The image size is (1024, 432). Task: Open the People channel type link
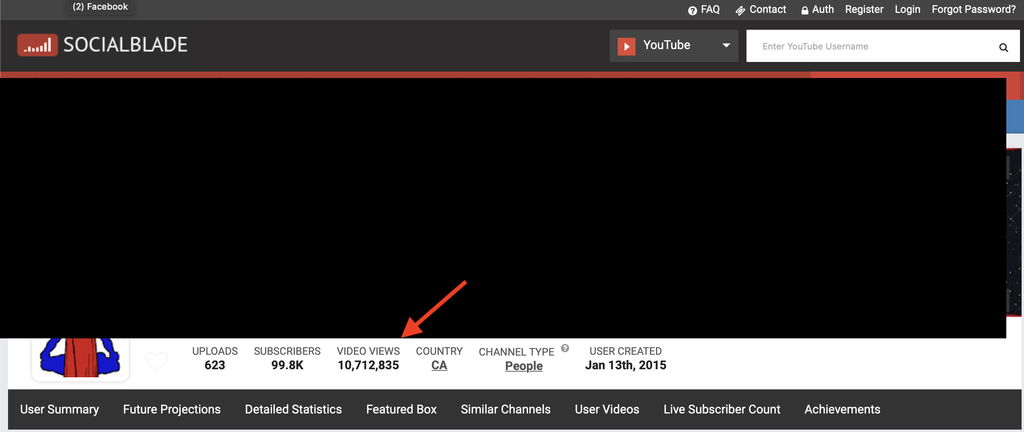(523, 366)
